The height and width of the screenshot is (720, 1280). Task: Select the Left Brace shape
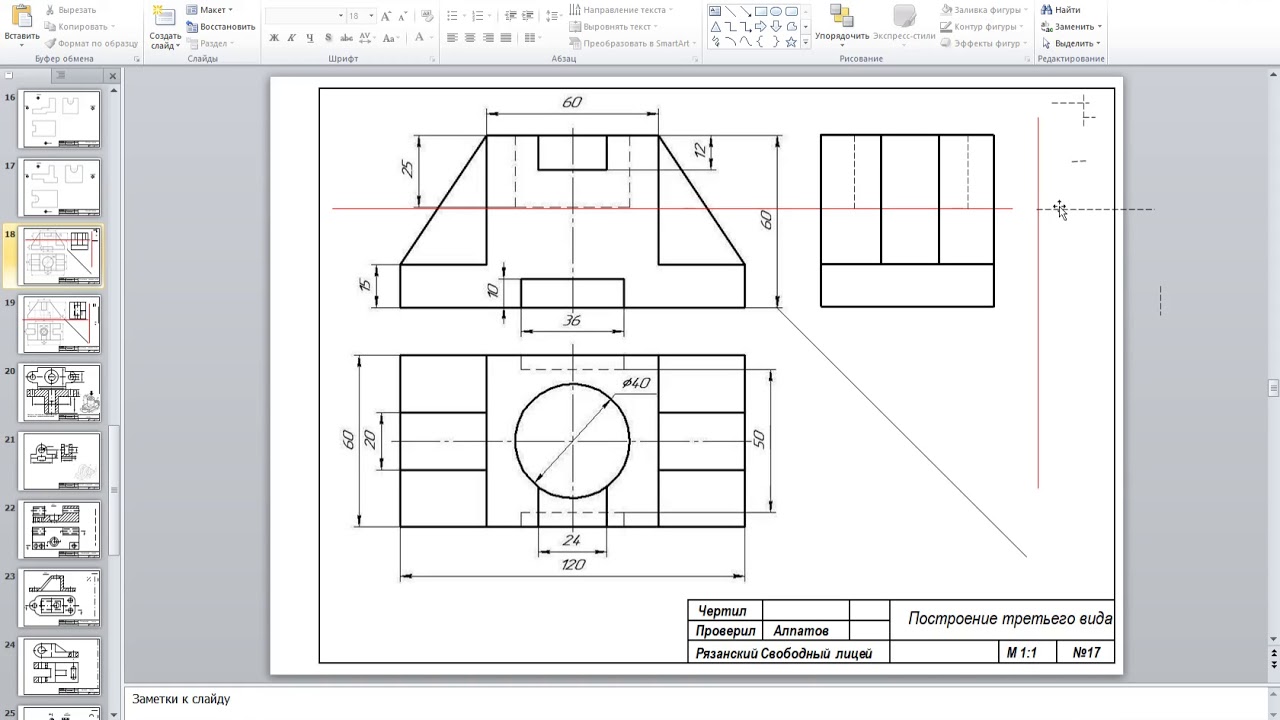761,42
